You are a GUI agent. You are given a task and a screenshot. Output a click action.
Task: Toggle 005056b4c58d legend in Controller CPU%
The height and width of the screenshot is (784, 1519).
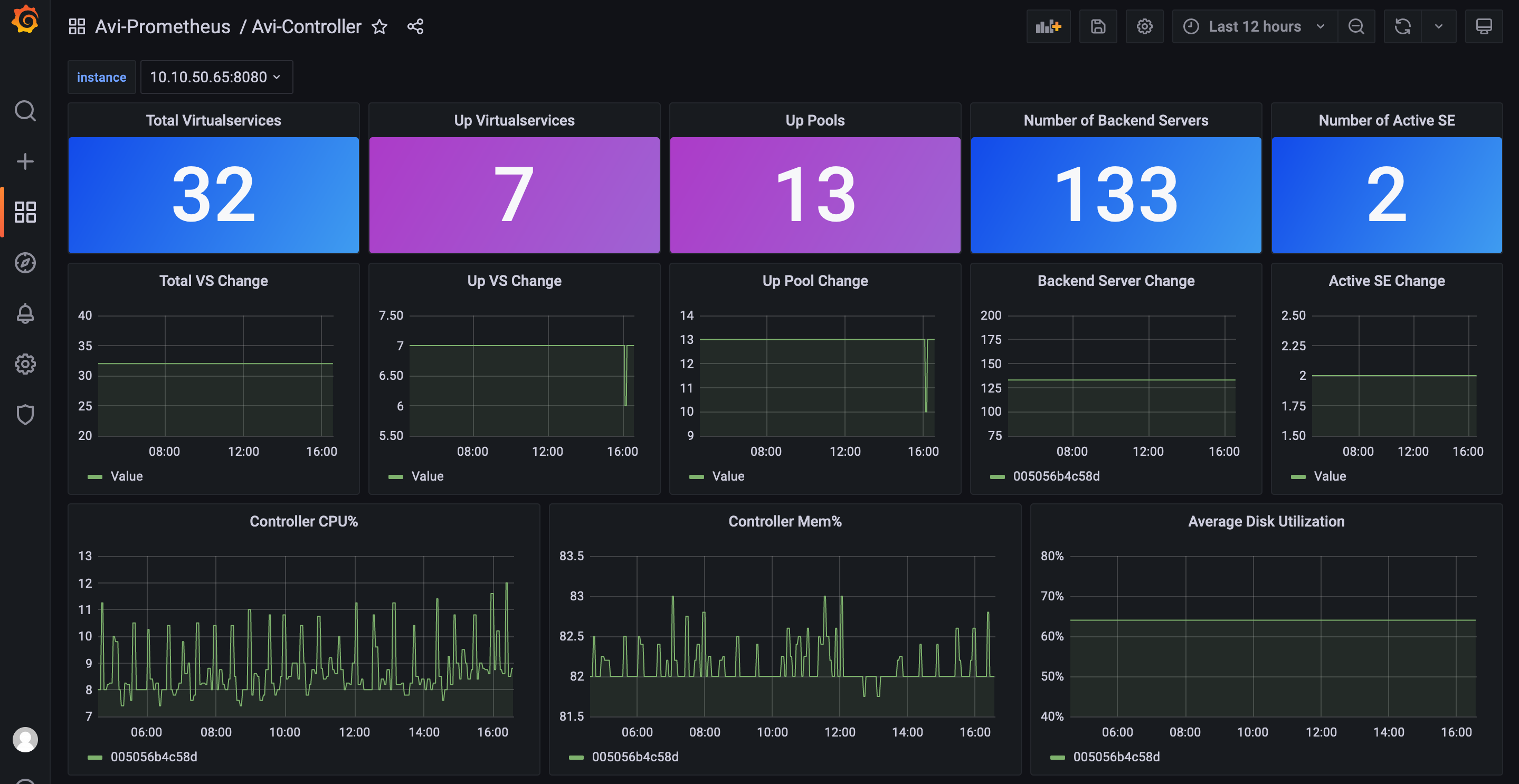(154, 757)
